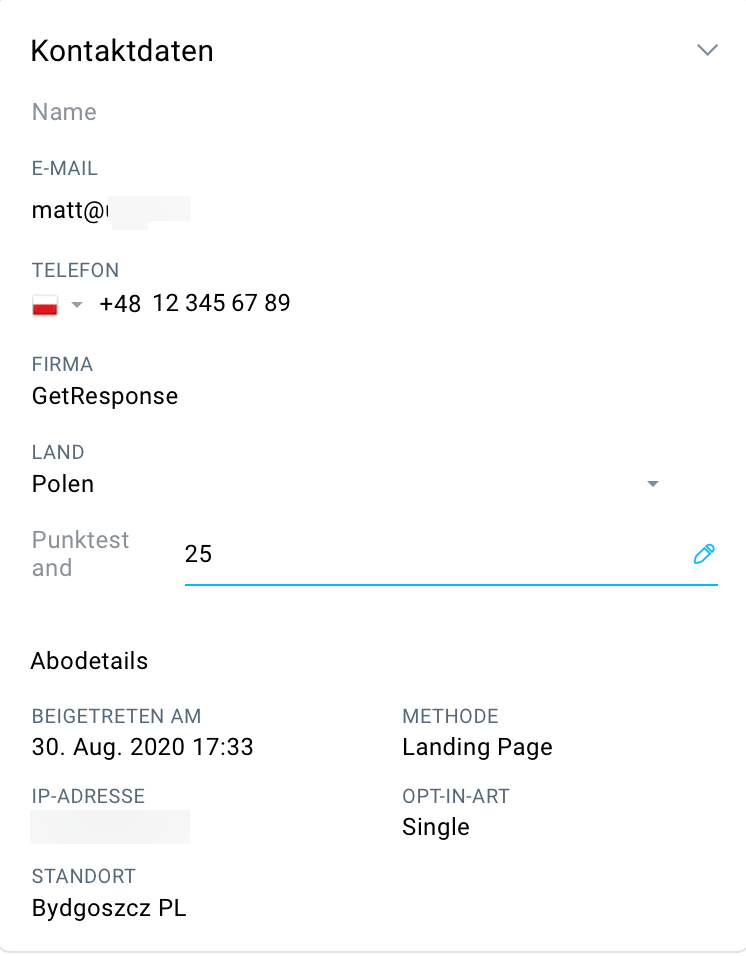This screenshot has width=746, height=956.
Task: Click the join date 30. Aug. 2020 17:33
Action: pyautogui.click(x=143, y=747)
